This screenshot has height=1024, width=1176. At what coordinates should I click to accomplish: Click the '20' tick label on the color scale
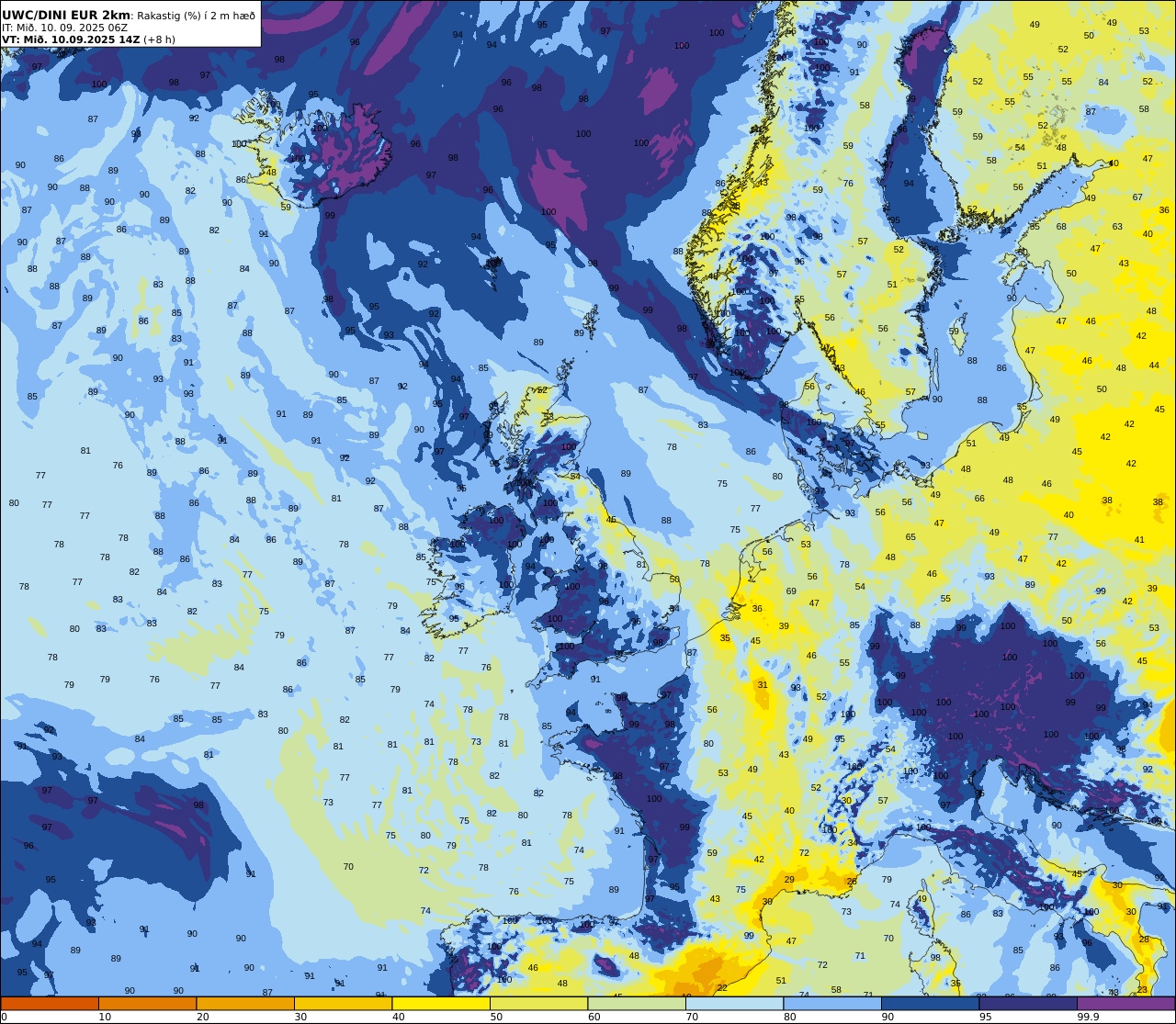pos(203,1017)
